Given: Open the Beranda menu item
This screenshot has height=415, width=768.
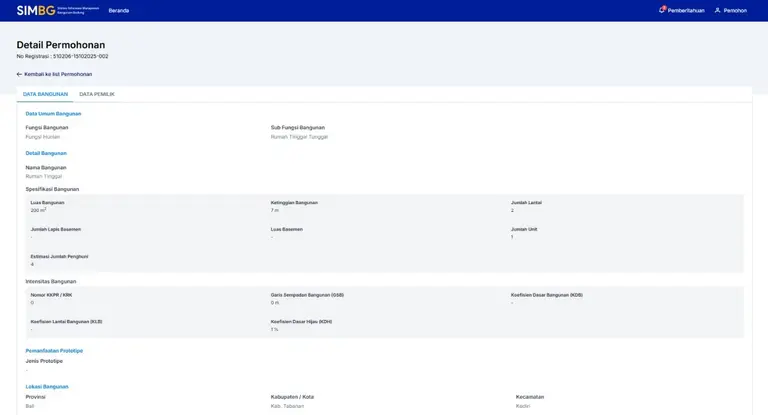Looking at the screenshot, I should [x=118, y=10].
